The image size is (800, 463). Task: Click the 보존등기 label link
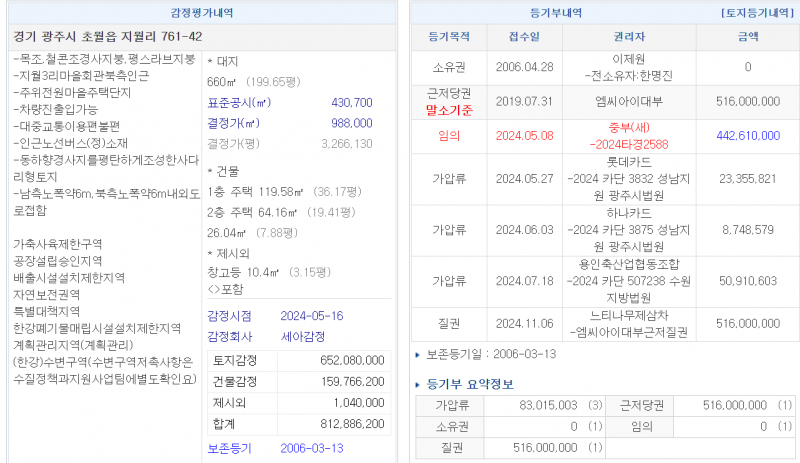tap(229, 448)
